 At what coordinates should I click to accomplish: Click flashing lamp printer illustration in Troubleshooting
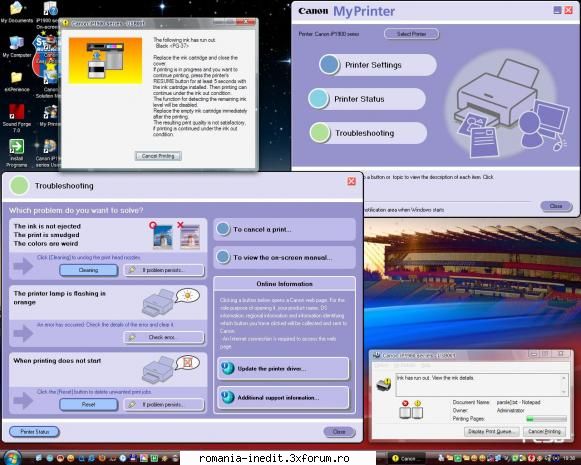point(170,302)
